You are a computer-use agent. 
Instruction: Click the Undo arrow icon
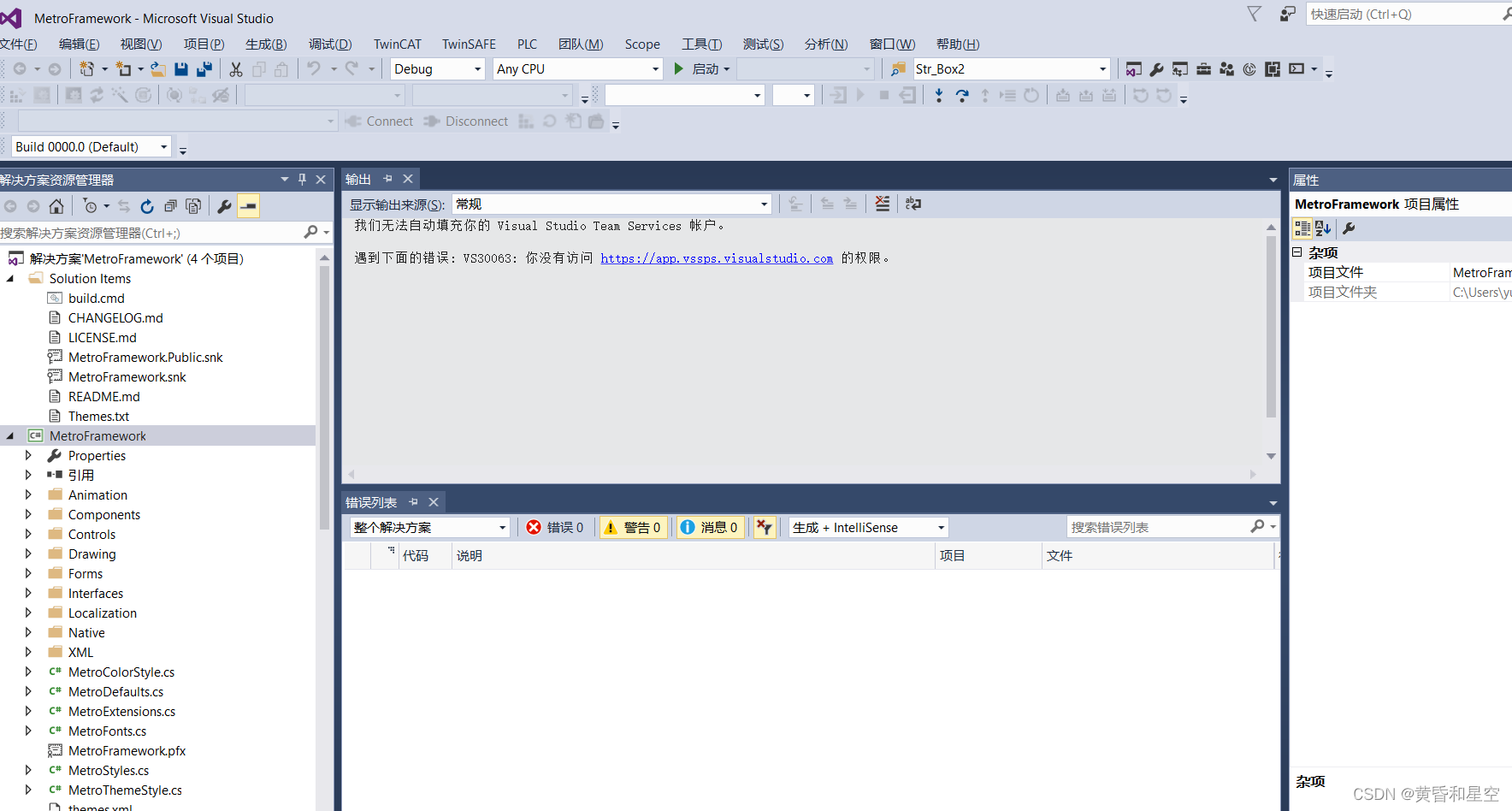314,69
